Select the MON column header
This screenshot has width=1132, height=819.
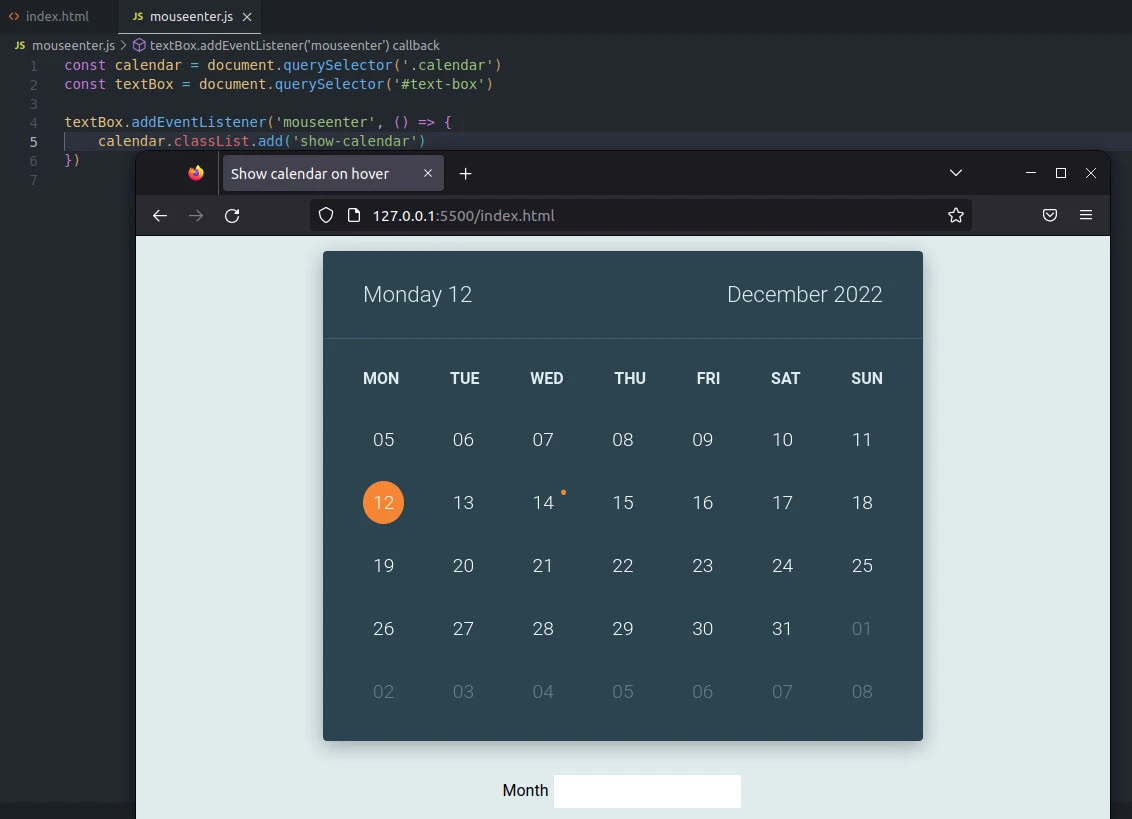point(381,378)
